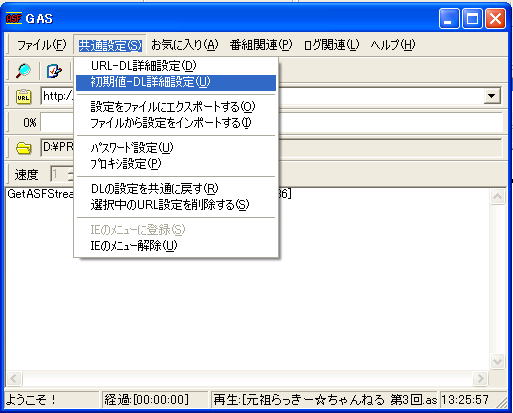Open the ヘルプ(H) menu
This screenshot has height=413, width=513.
click(393, 45)
